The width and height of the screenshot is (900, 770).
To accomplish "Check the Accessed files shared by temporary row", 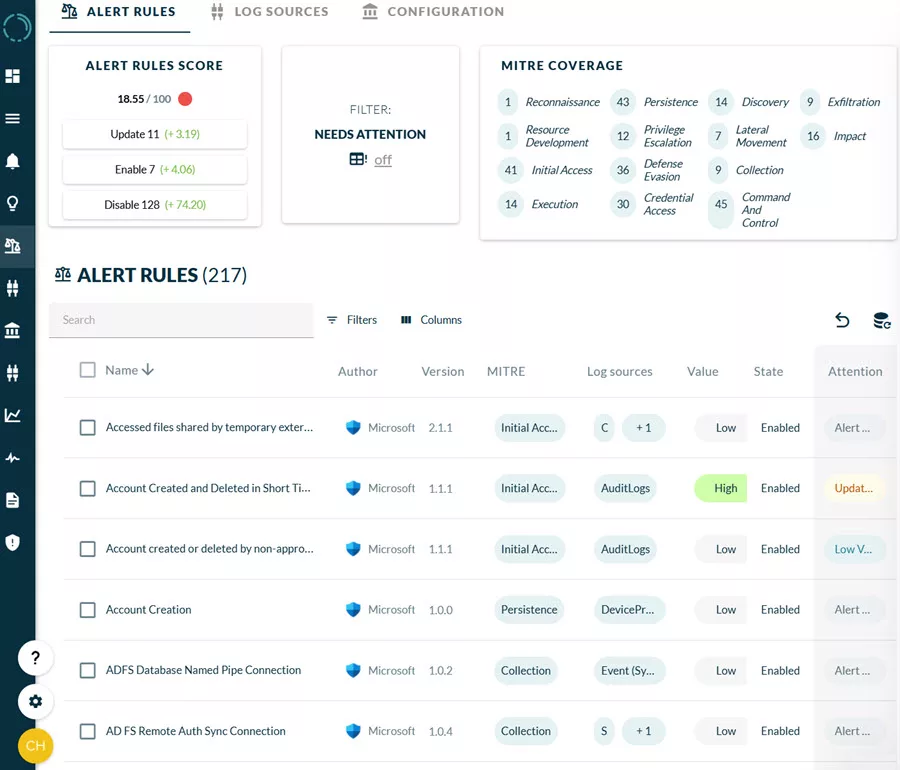I will coord(88,427).
